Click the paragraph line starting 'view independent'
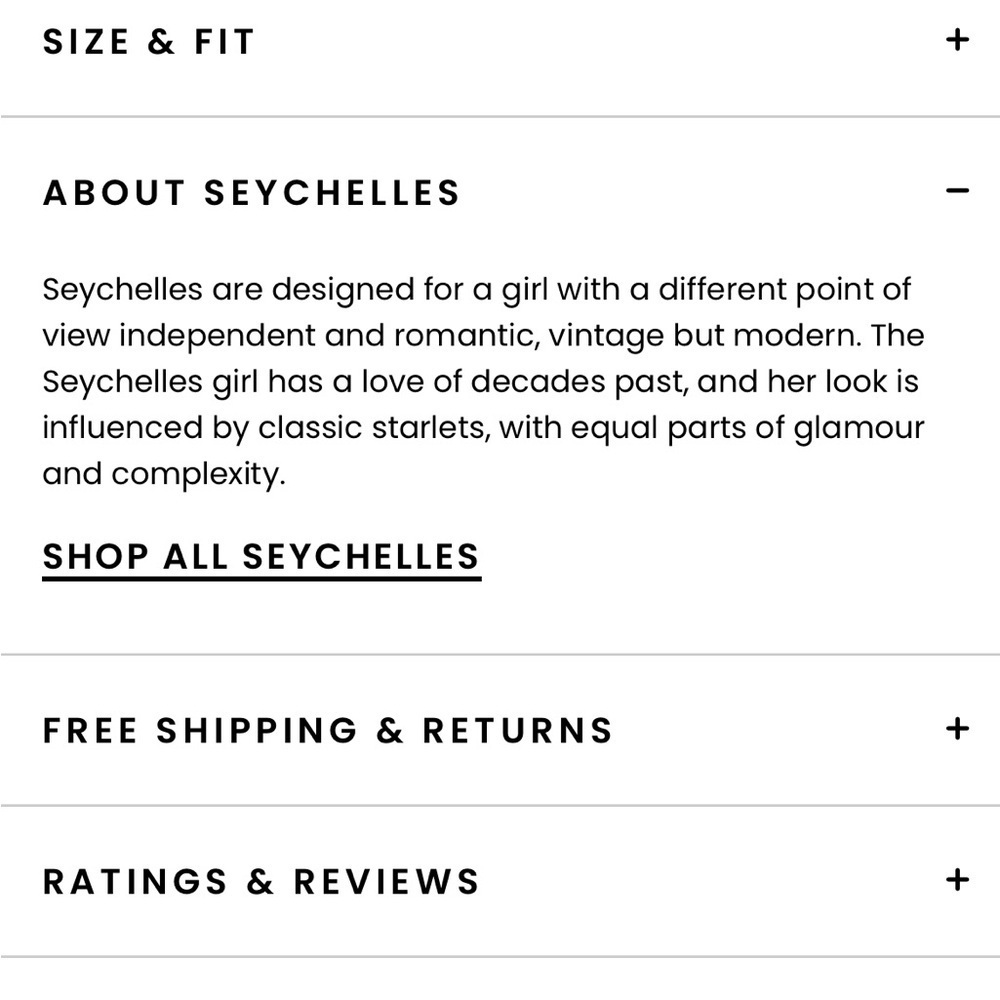This screenshot has width=1000, height=1000. [483, 336]
